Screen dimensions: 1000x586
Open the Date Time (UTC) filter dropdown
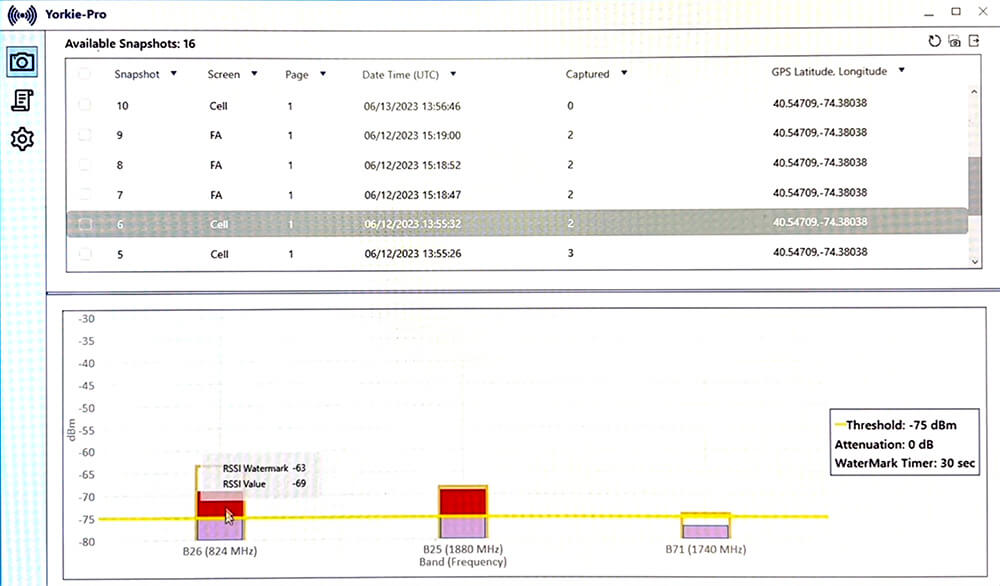click(x=452, y=74)
